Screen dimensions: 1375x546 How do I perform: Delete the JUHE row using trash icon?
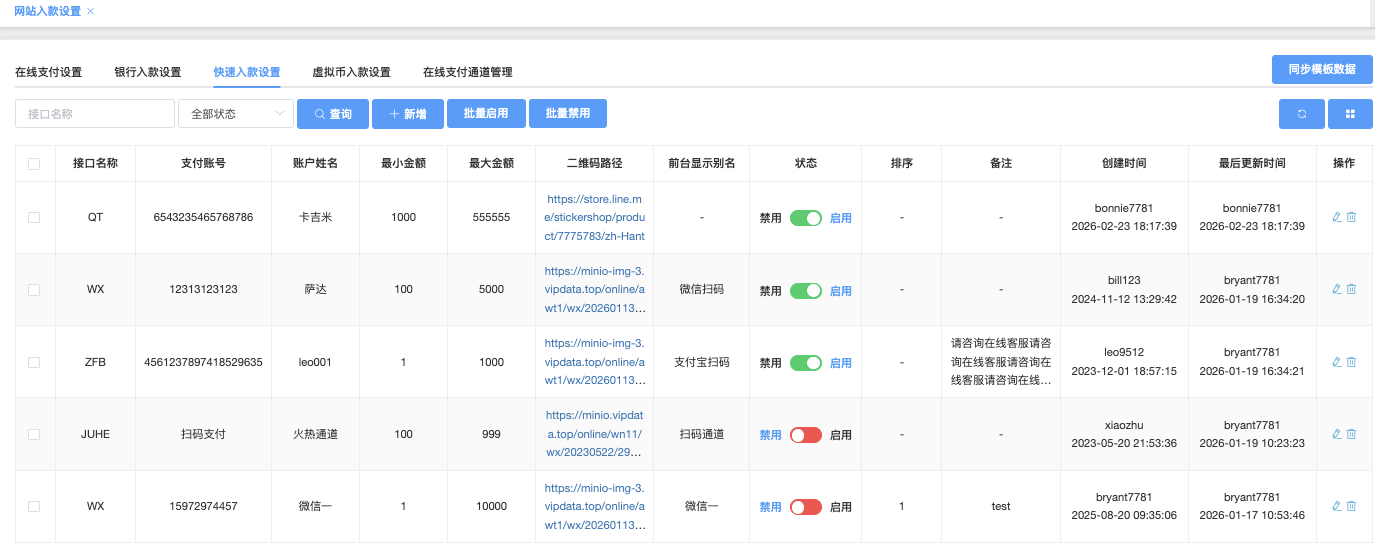coord(1351,434)
